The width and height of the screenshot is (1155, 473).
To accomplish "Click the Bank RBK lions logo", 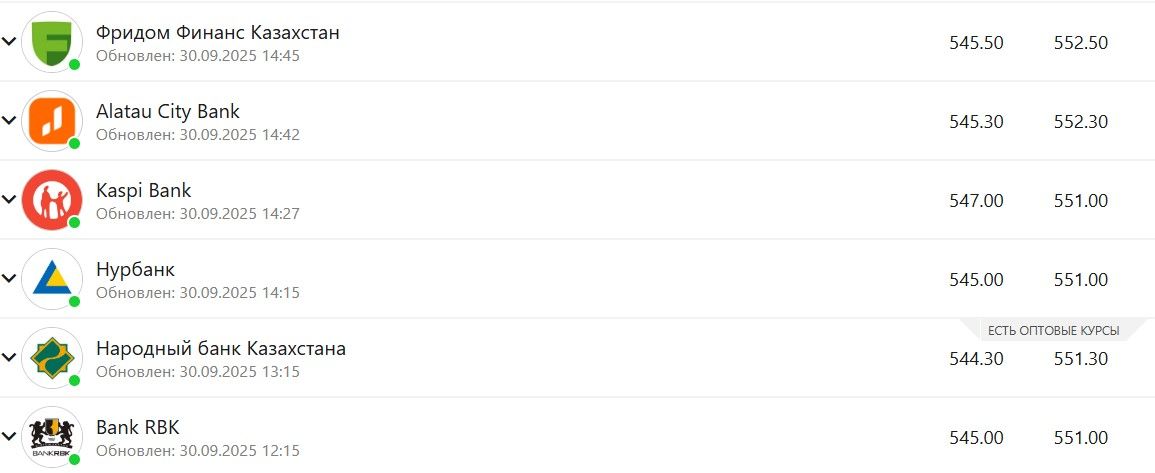I will [x=52, y=436].
